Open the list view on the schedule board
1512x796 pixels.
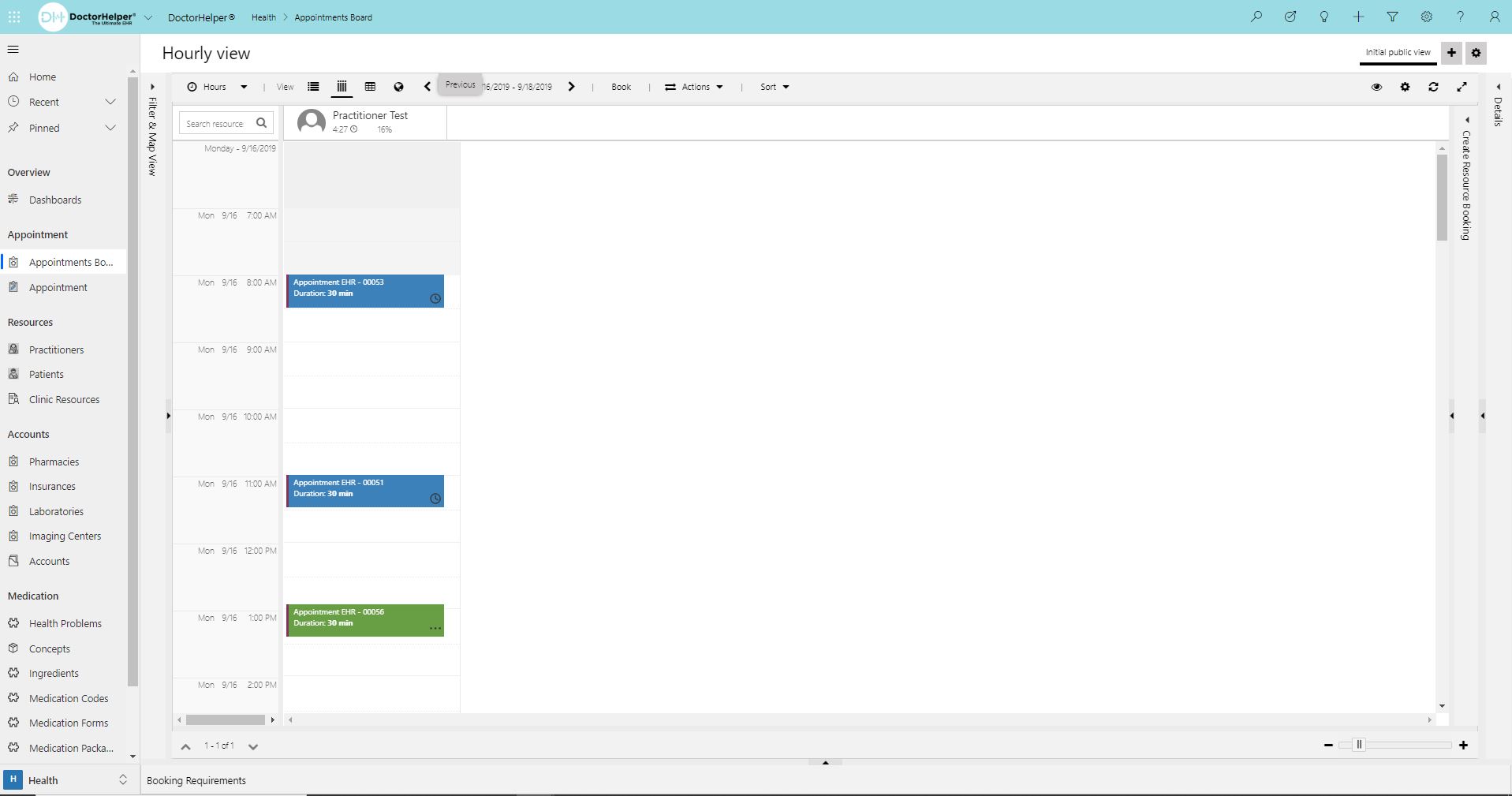point(312,87)
